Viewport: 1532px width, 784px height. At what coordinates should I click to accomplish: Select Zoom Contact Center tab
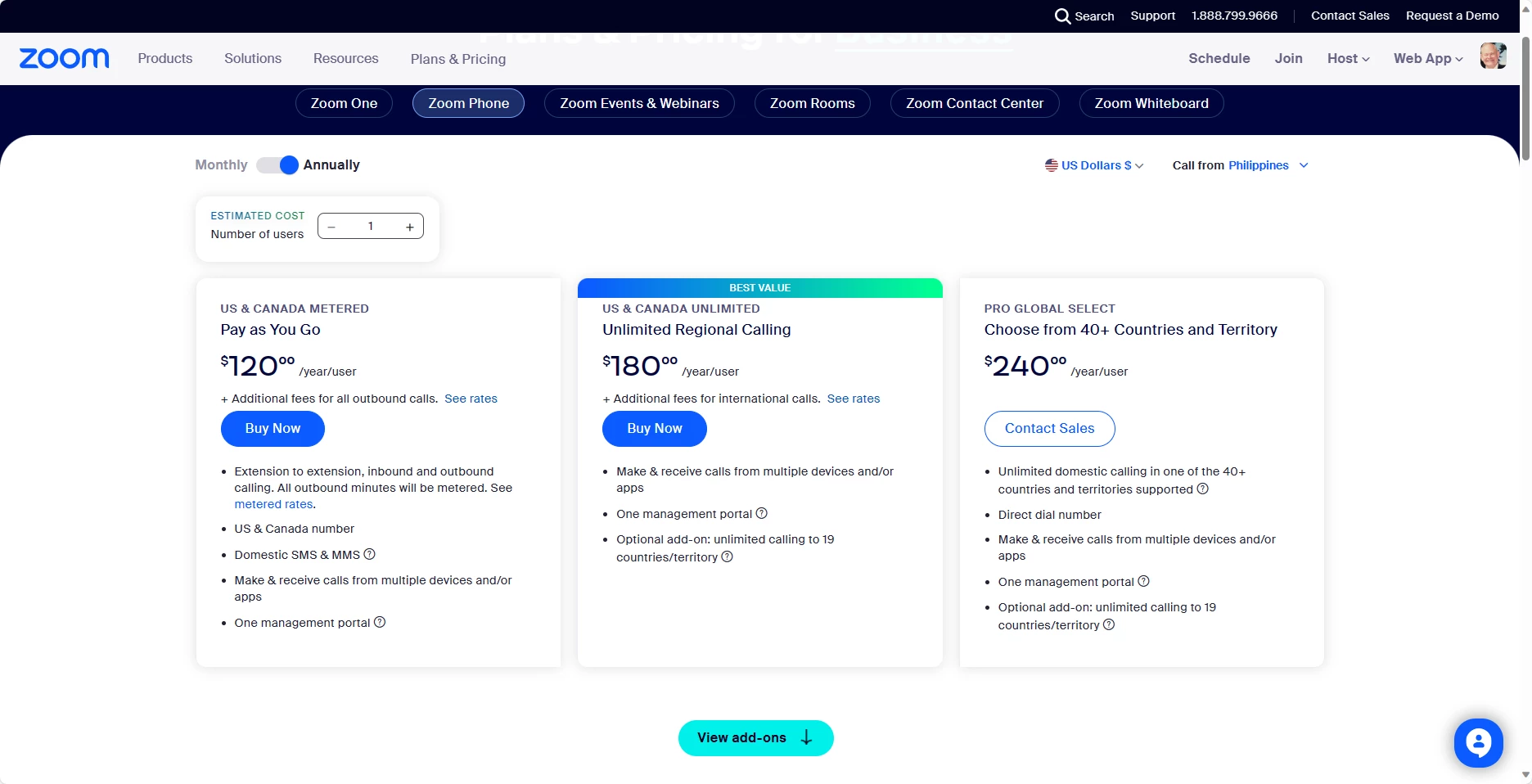point(975,103)
